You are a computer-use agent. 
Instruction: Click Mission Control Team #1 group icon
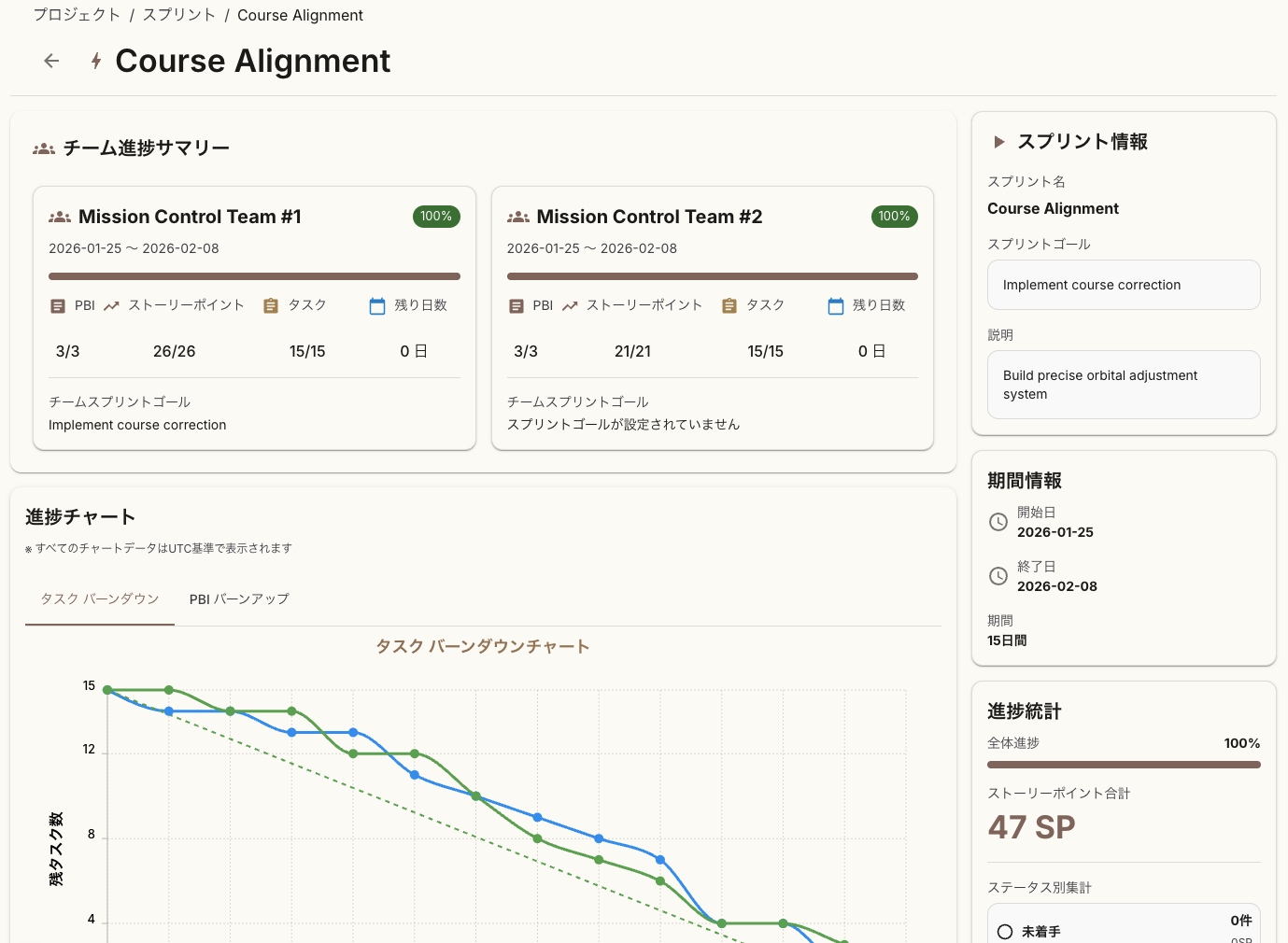click(x=60, y=217)
